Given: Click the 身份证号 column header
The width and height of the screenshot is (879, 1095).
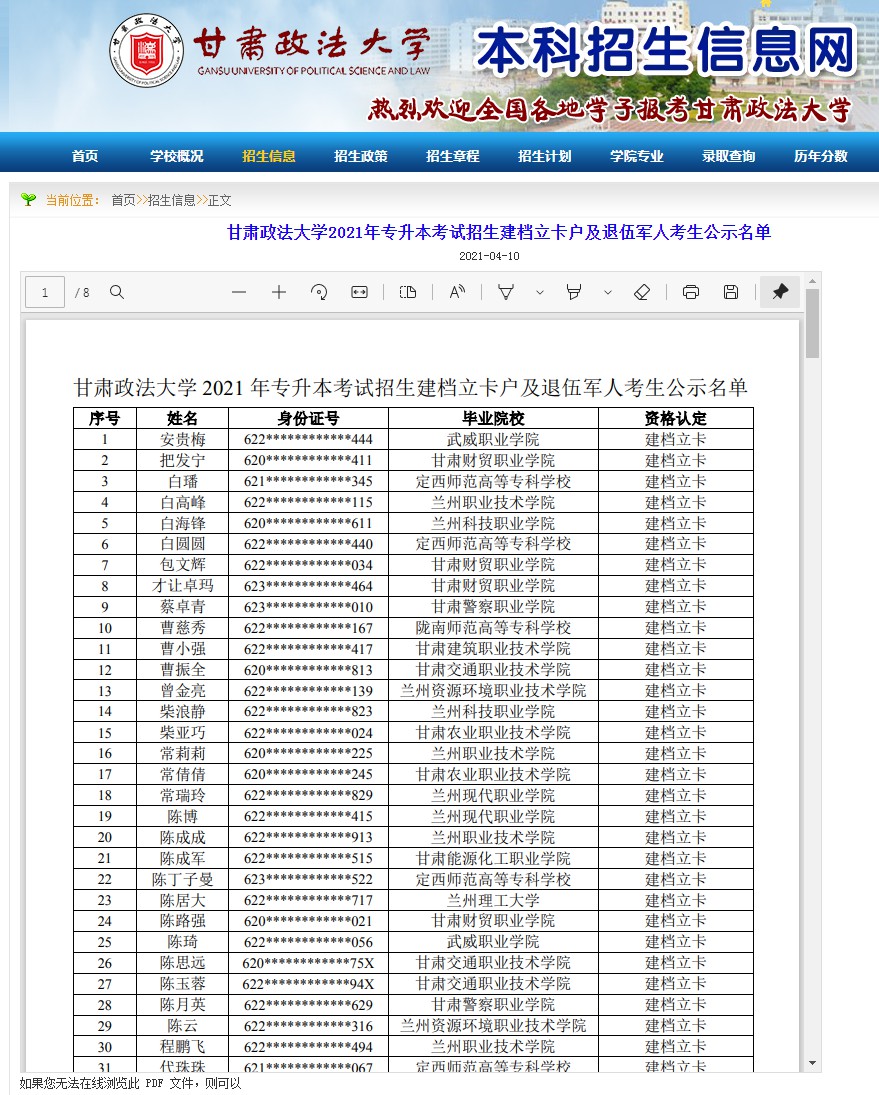Looking at the screenshot, I should [x=308, y=418].
